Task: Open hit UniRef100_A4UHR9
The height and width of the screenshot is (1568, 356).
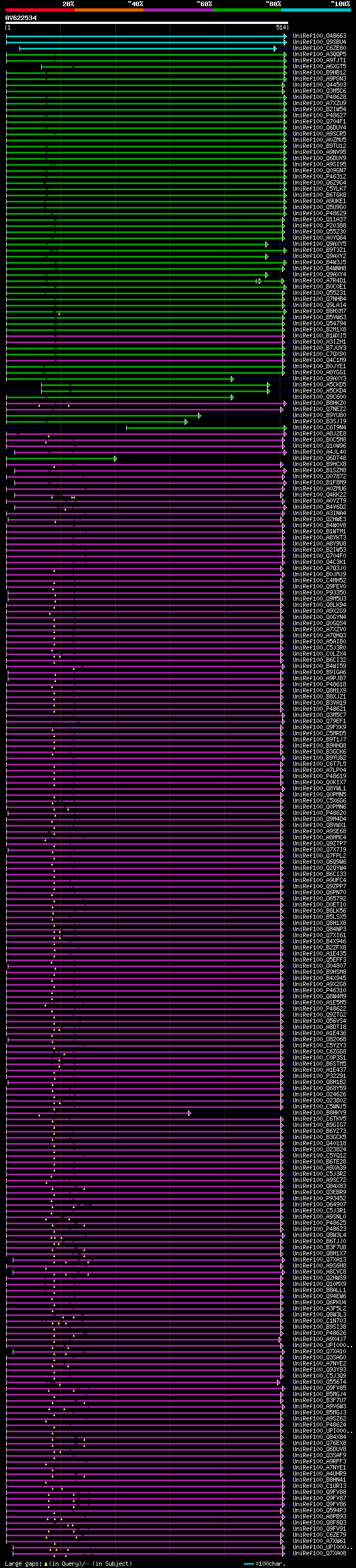Action: [x=319, y=1473]
